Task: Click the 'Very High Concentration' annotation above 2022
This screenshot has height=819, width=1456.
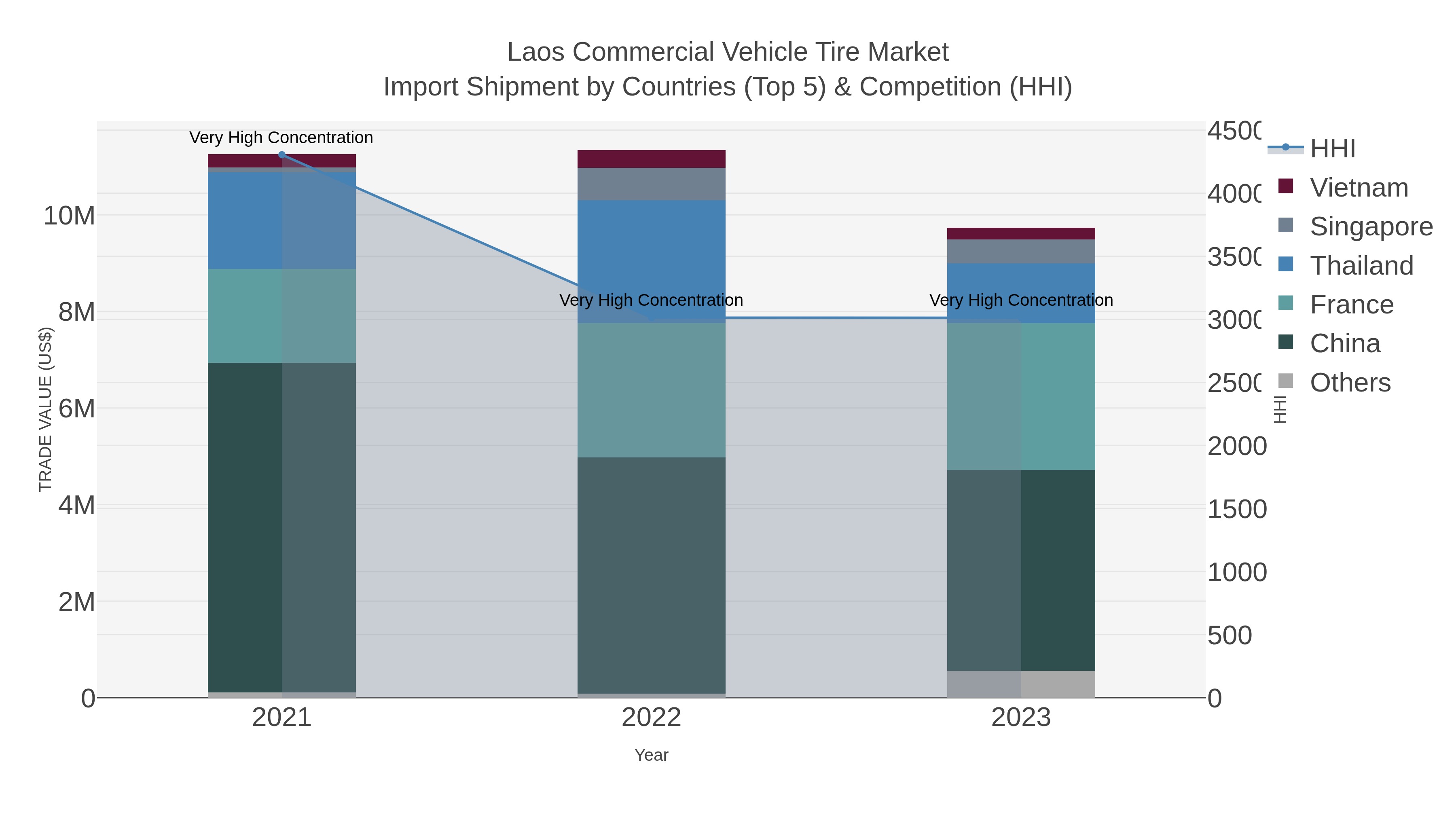Action: pyautogui.click(x=651, y=300)
